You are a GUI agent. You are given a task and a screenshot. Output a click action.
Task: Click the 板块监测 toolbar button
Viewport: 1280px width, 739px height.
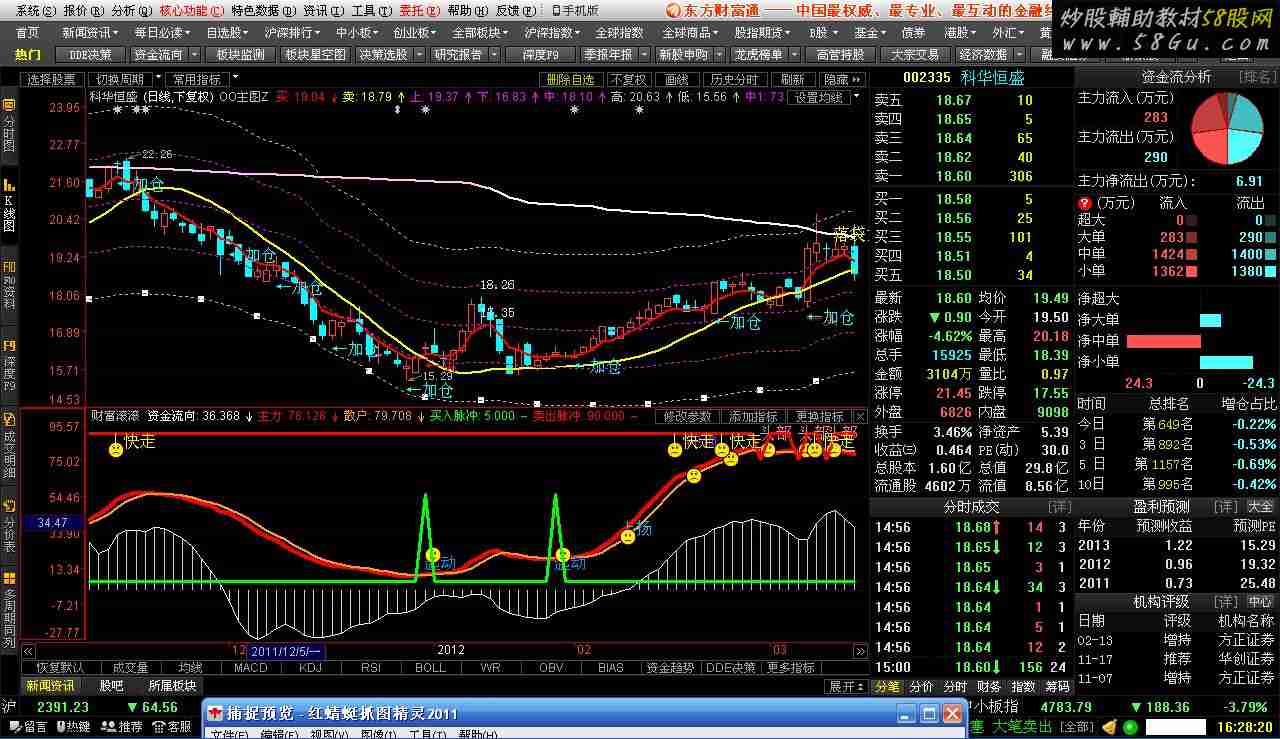241,55
